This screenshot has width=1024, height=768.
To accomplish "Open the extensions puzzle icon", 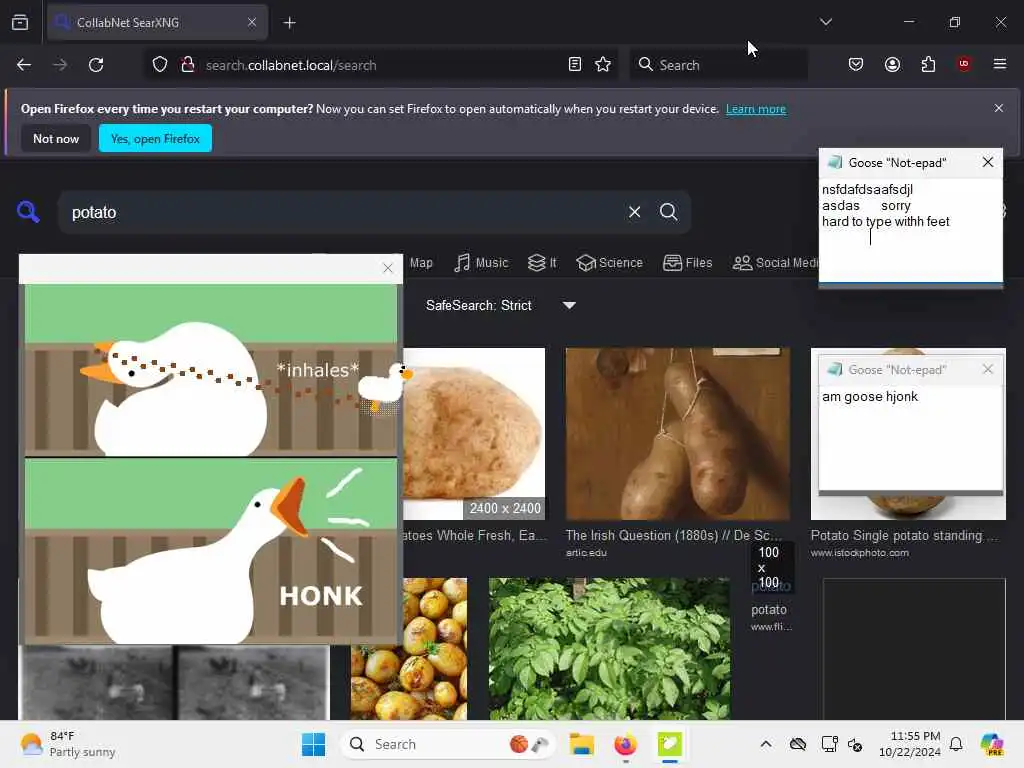I will point(928,64).
